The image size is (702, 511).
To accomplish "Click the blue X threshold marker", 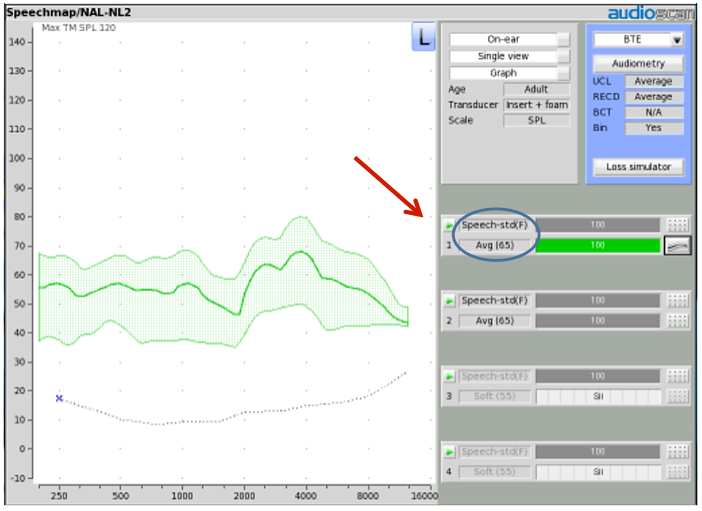I will coord(59,398).
